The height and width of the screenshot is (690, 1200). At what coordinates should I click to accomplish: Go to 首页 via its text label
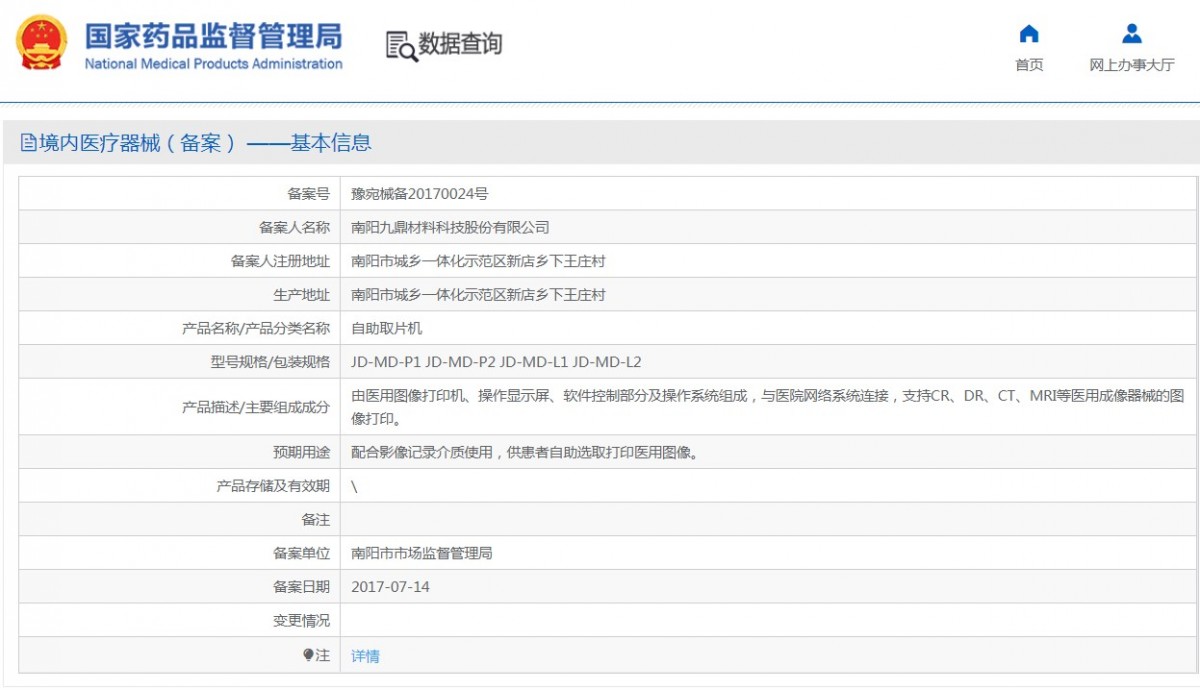point(1029,65)
